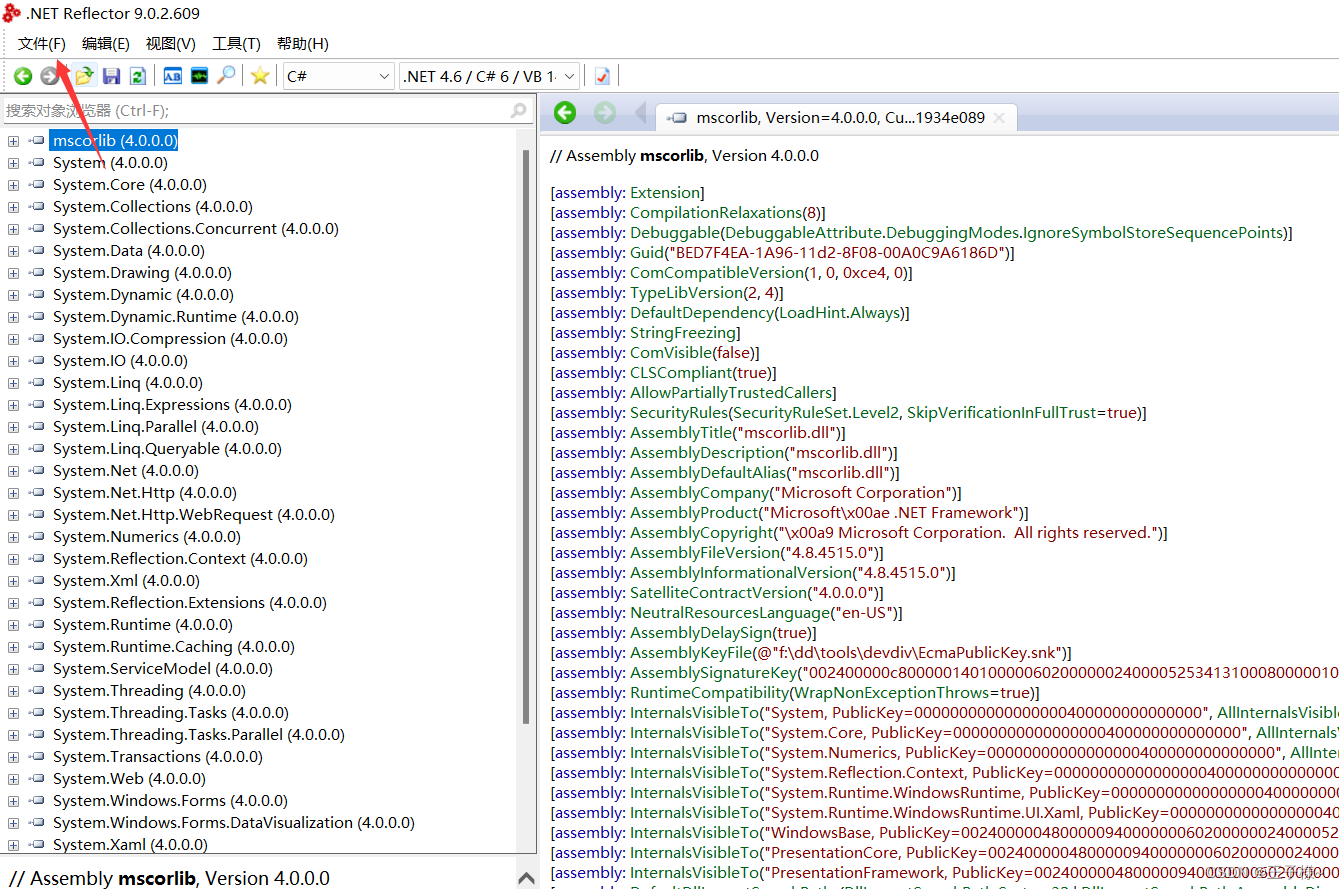1339x889 pixels.
Task: Select System.Dynamic.Runtime (4.0.0.0) row
Action: (176, 317)
